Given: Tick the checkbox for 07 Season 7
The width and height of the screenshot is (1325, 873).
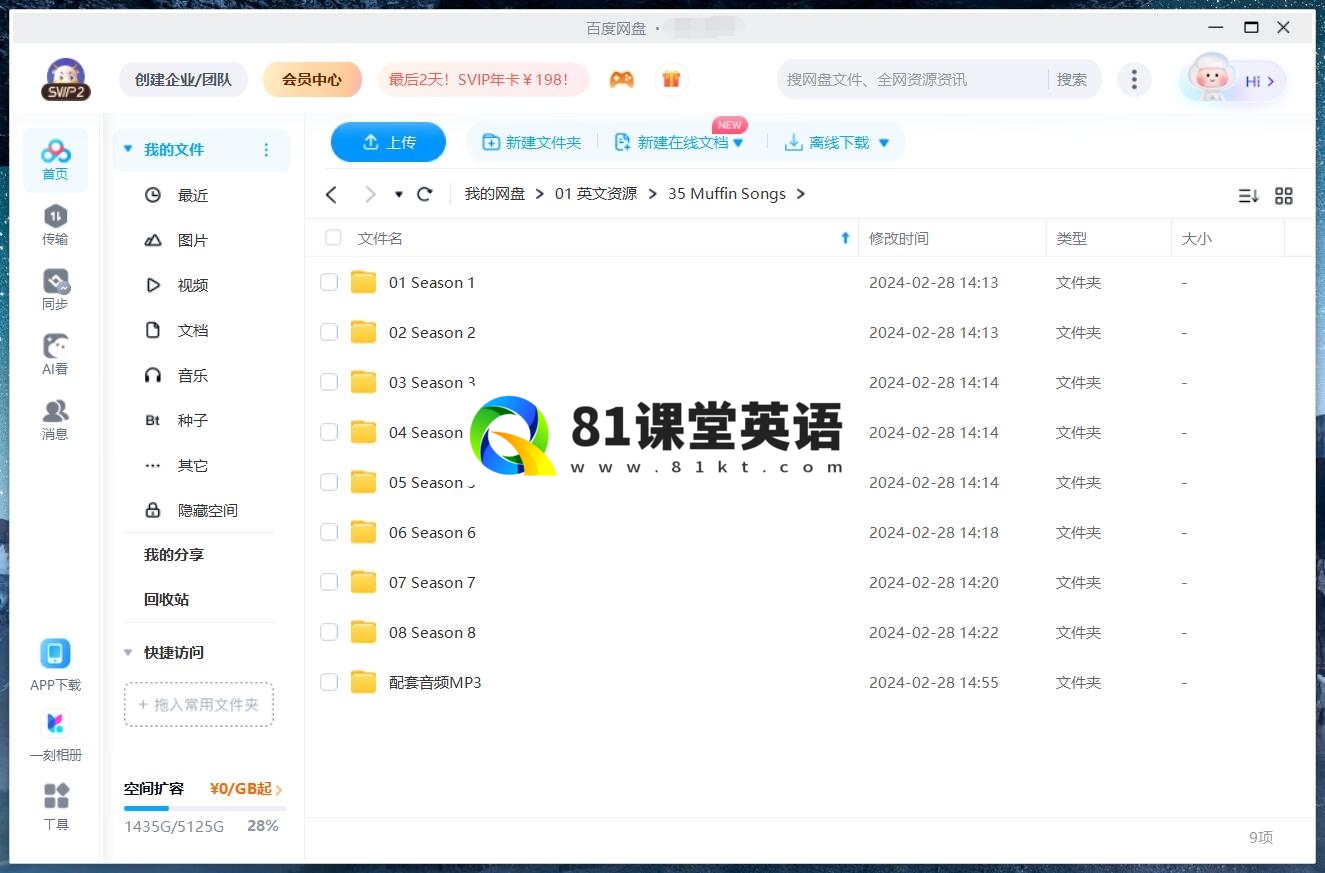Looking at the screenshot, I should pos(329,582).
